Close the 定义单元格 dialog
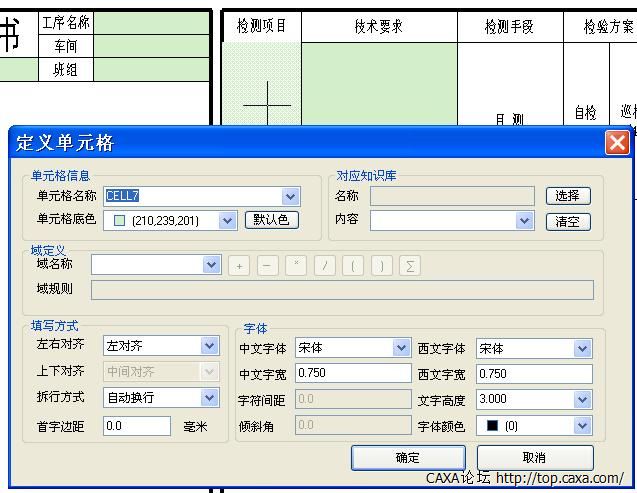This screenshot has height=493, width=637. coord(617,143)
